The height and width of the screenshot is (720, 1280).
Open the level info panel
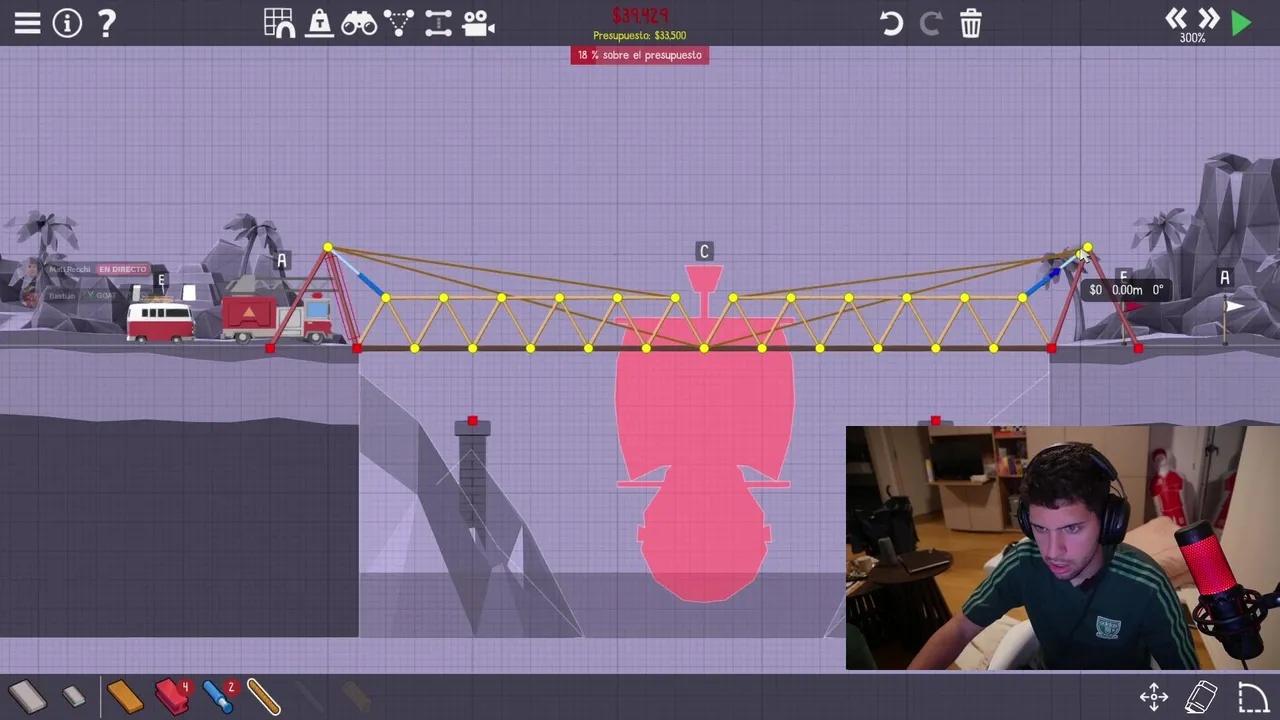(x=67, y=22)
